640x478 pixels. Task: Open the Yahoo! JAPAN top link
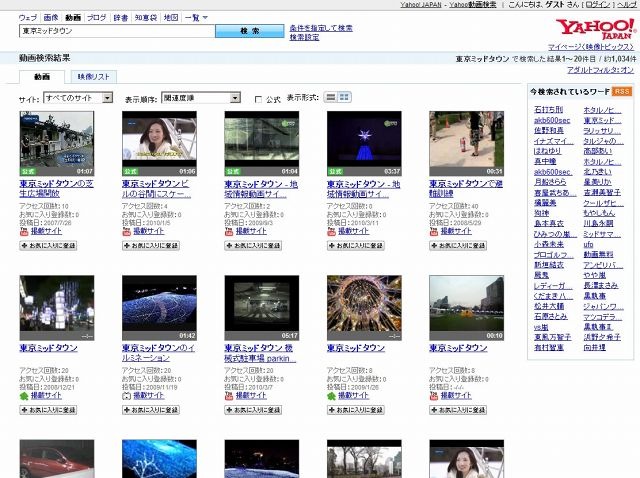point(421,4)
